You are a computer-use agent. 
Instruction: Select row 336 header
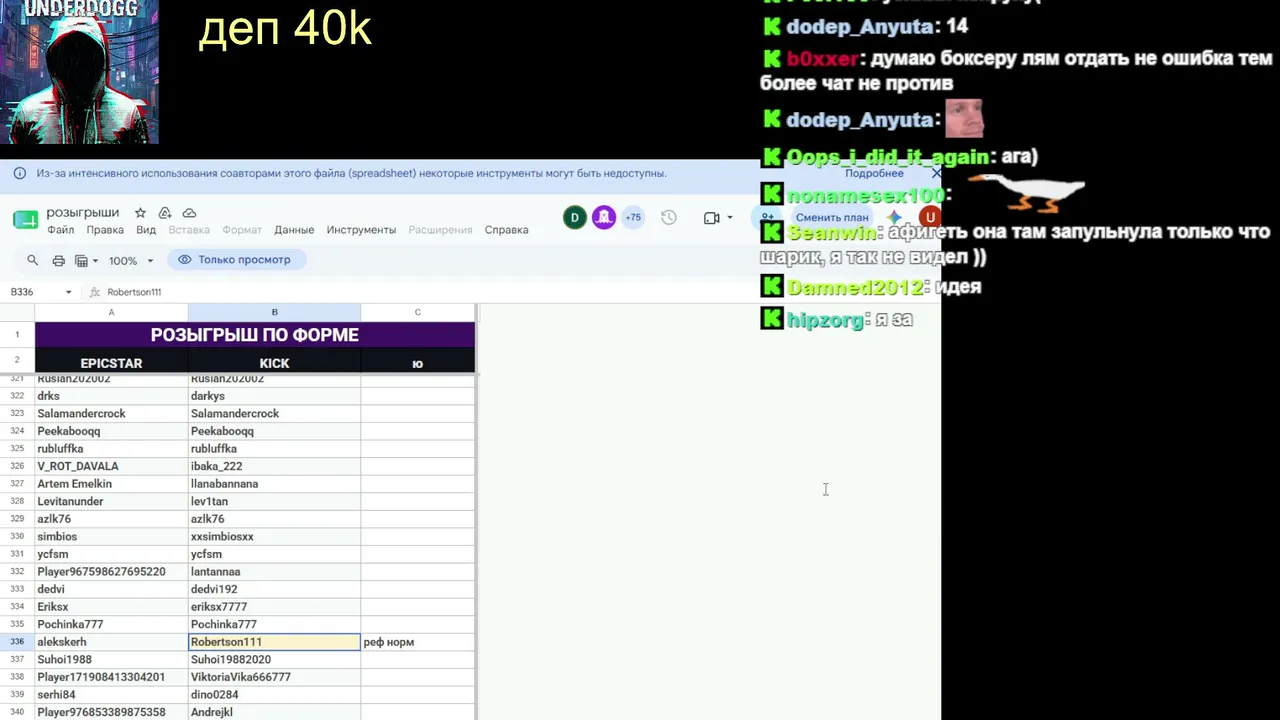coord(17,642)
